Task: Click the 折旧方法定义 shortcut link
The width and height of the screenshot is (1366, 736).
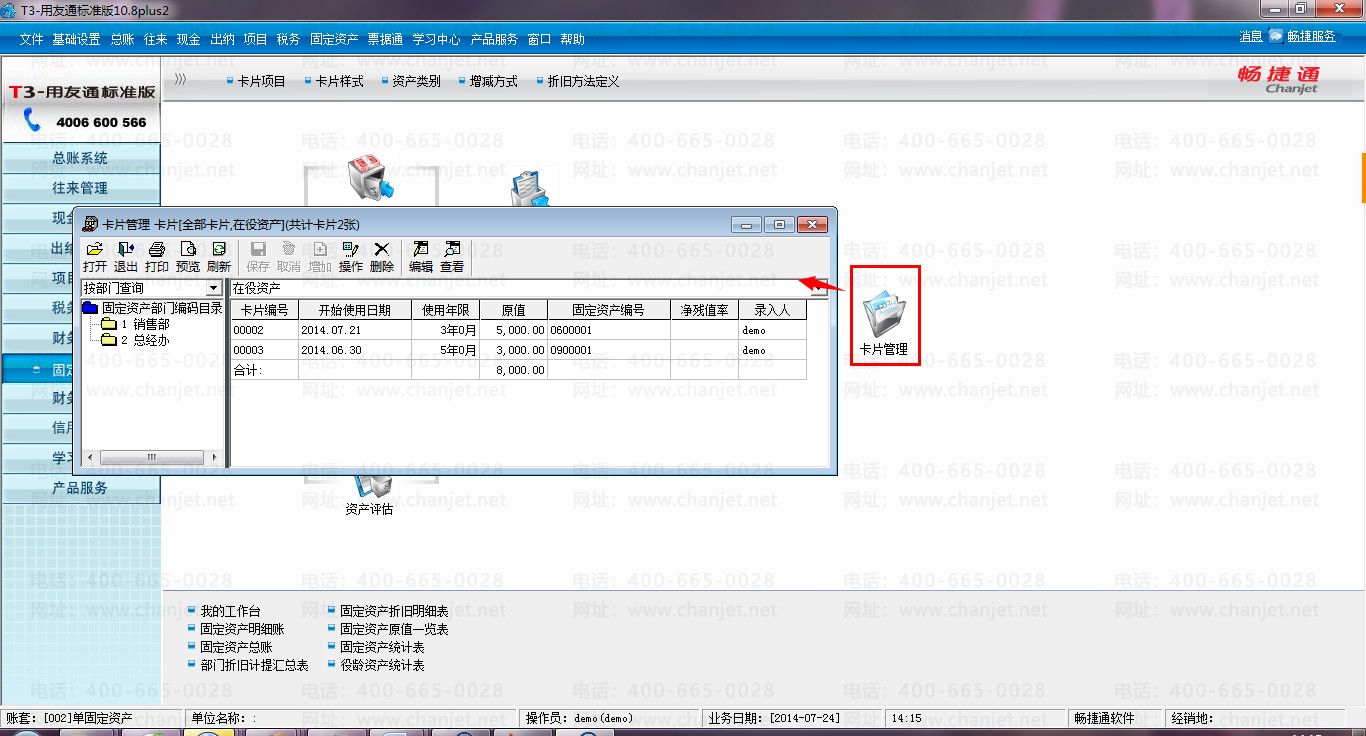Action: [583, 81]
